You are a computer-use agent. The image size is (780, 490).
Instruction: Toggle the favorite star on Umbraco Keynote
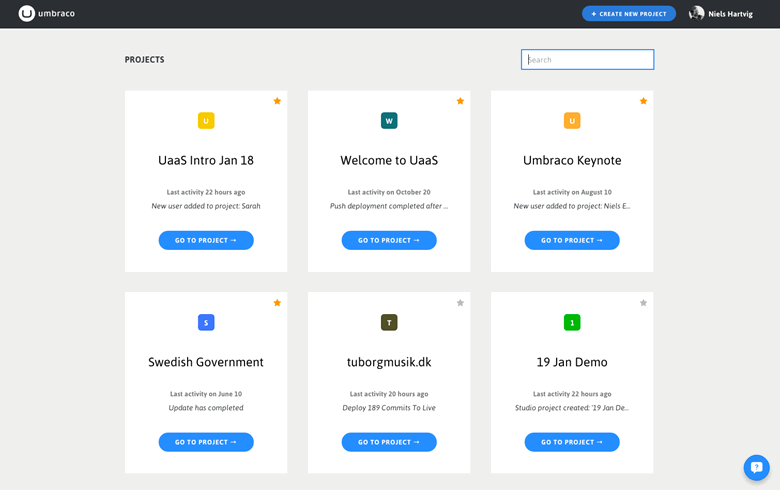coord(643,101)
